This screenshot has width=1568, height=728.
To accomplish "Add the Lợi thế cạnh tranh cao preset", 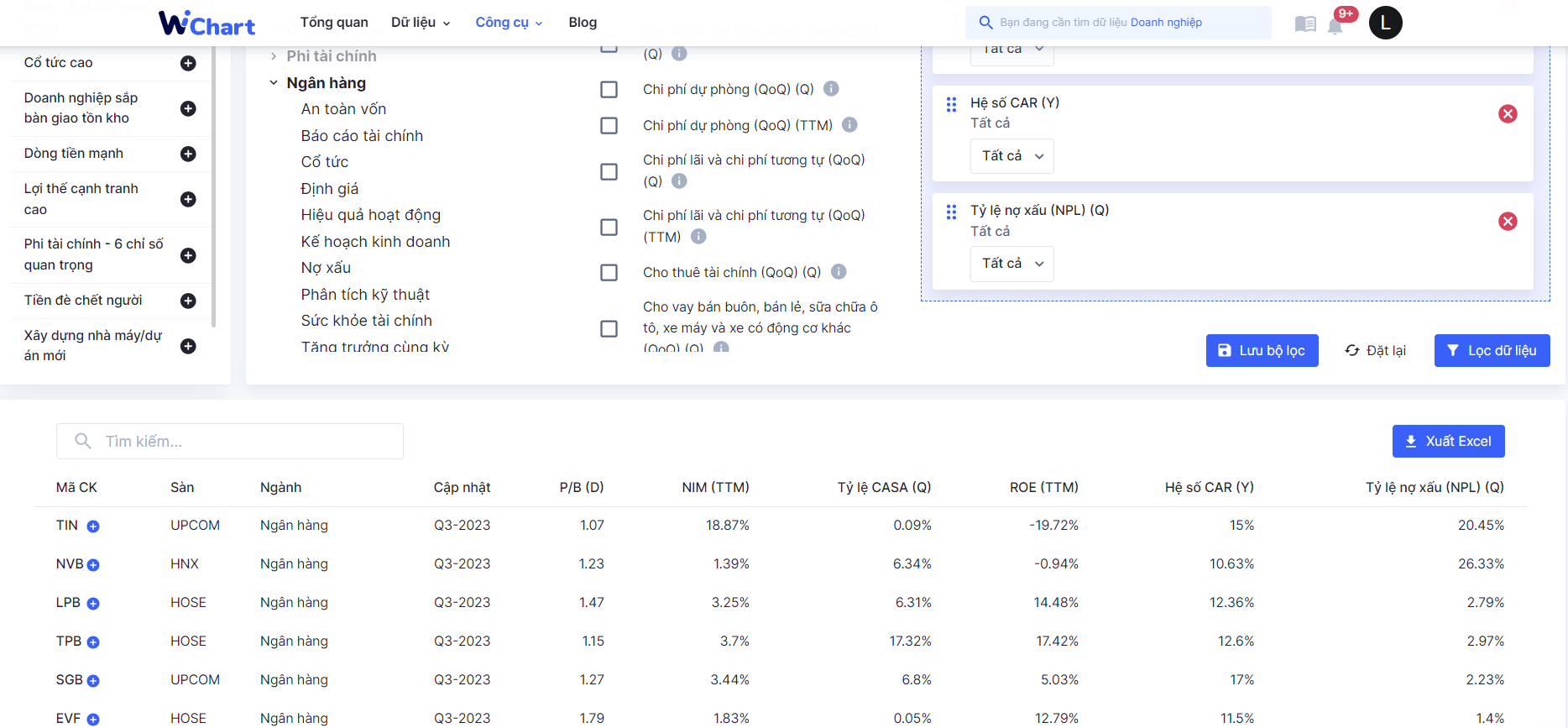I will tap(188, 199).
